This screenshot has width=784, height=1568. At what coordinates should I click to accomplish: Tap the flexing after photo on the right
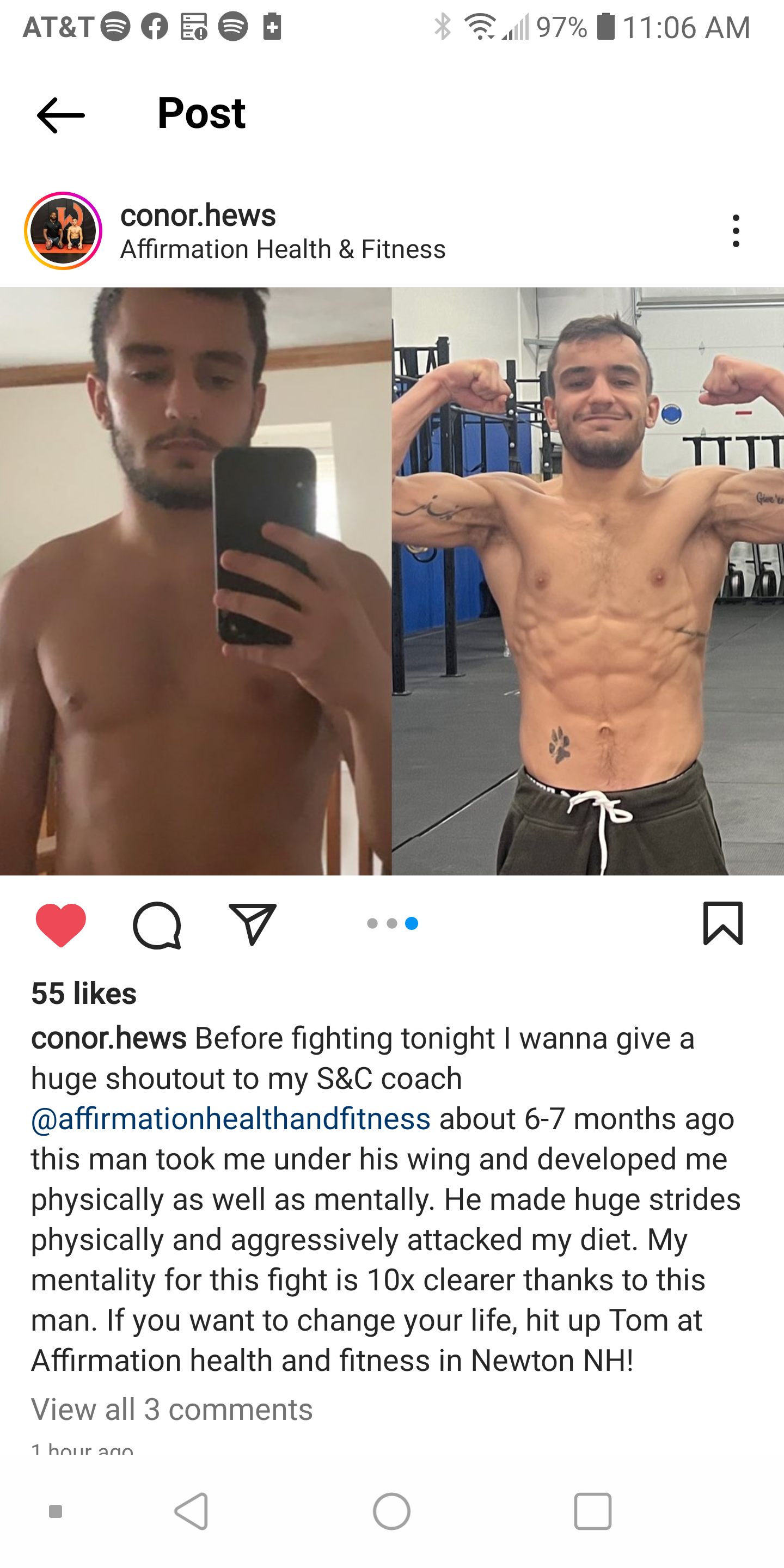tap(588, 581)
